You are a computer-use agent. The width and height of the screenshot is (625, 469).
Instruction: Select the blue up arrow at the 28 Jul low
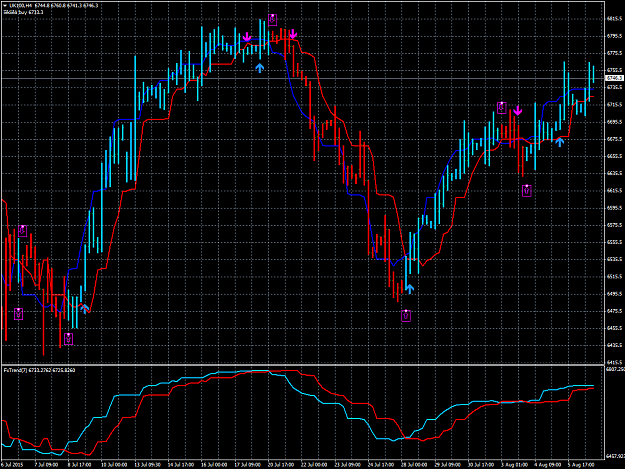click(409, 288)
